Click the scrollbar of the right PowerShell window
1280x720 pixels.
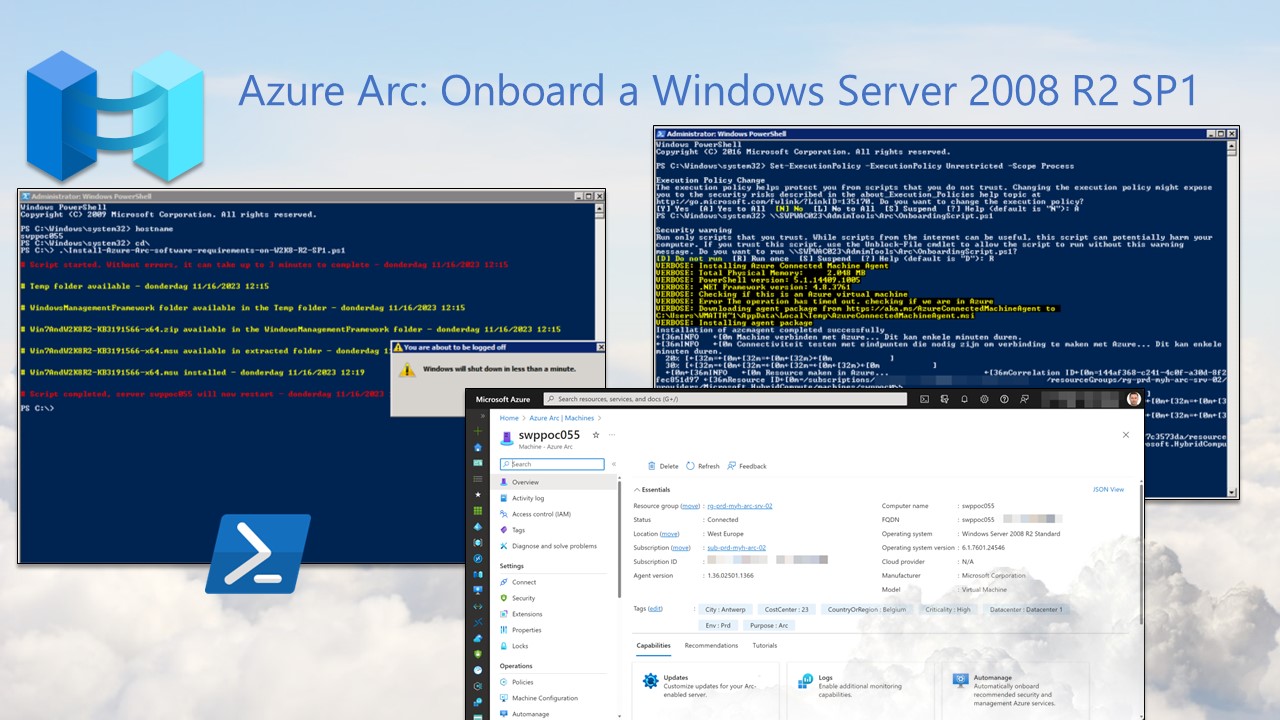[1232, 318]
